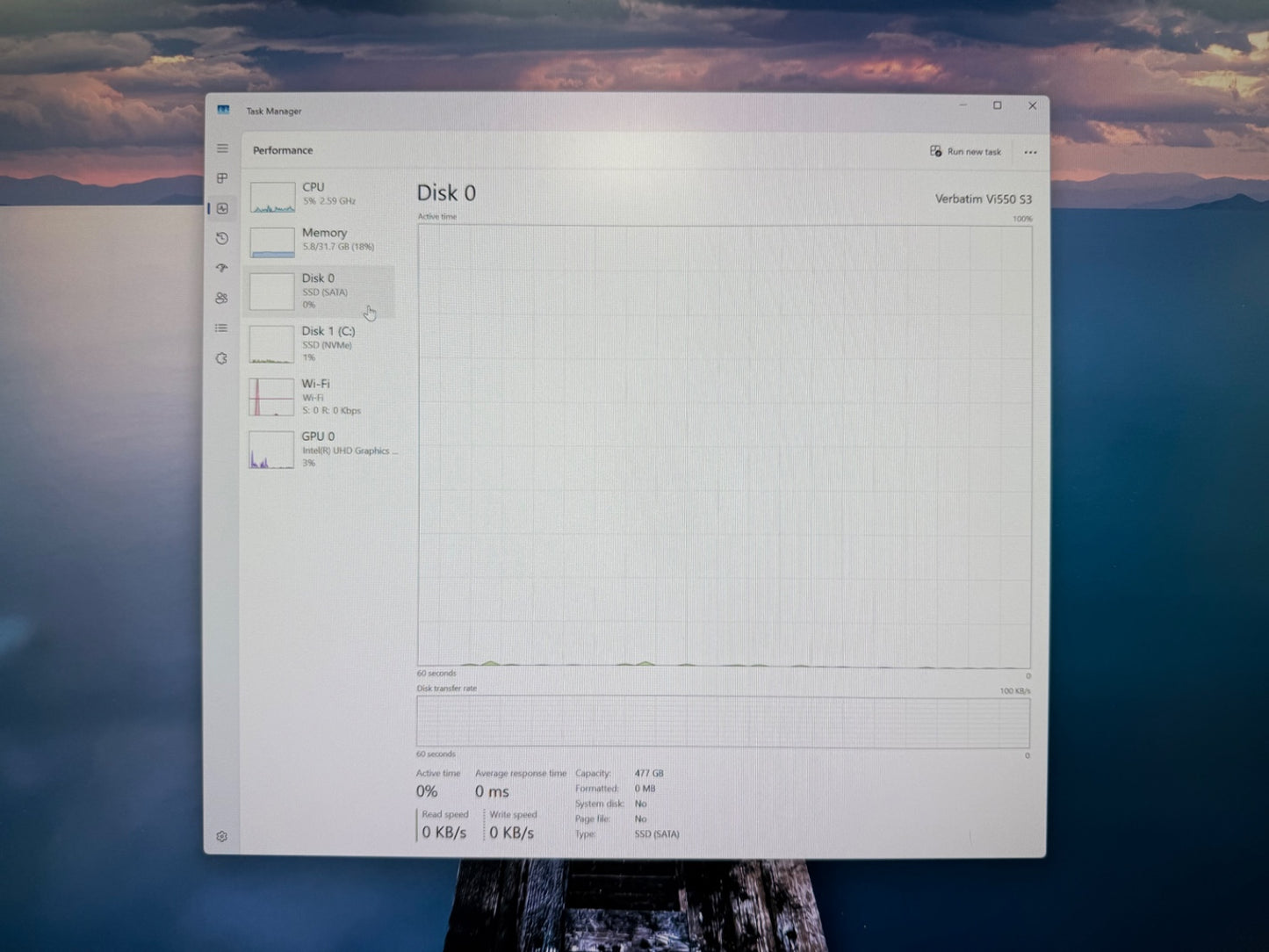1269x952 pixels.
Task: Open the Details page icon
Action: point(221,328)
